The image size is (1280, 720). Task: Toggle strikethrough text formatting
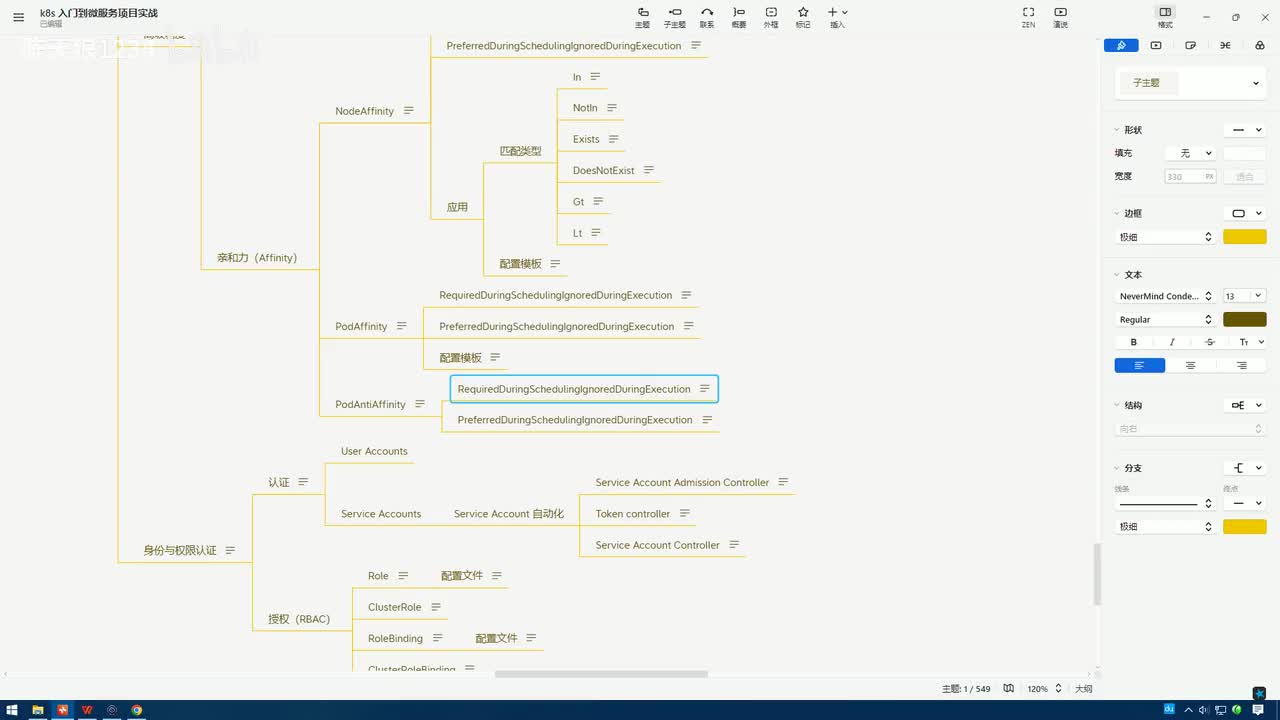click(1210, 342)
